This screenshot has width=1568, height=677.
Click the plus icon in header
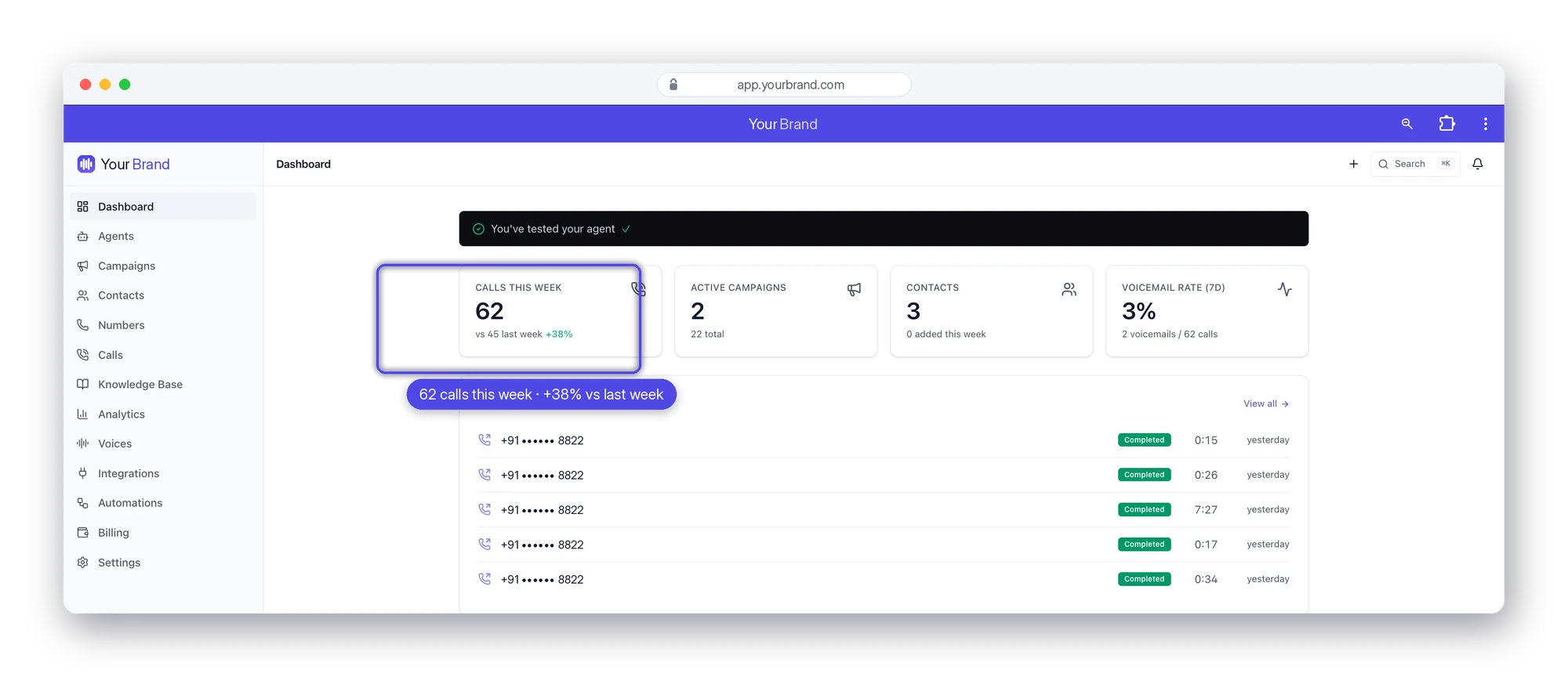point(1353,164)
